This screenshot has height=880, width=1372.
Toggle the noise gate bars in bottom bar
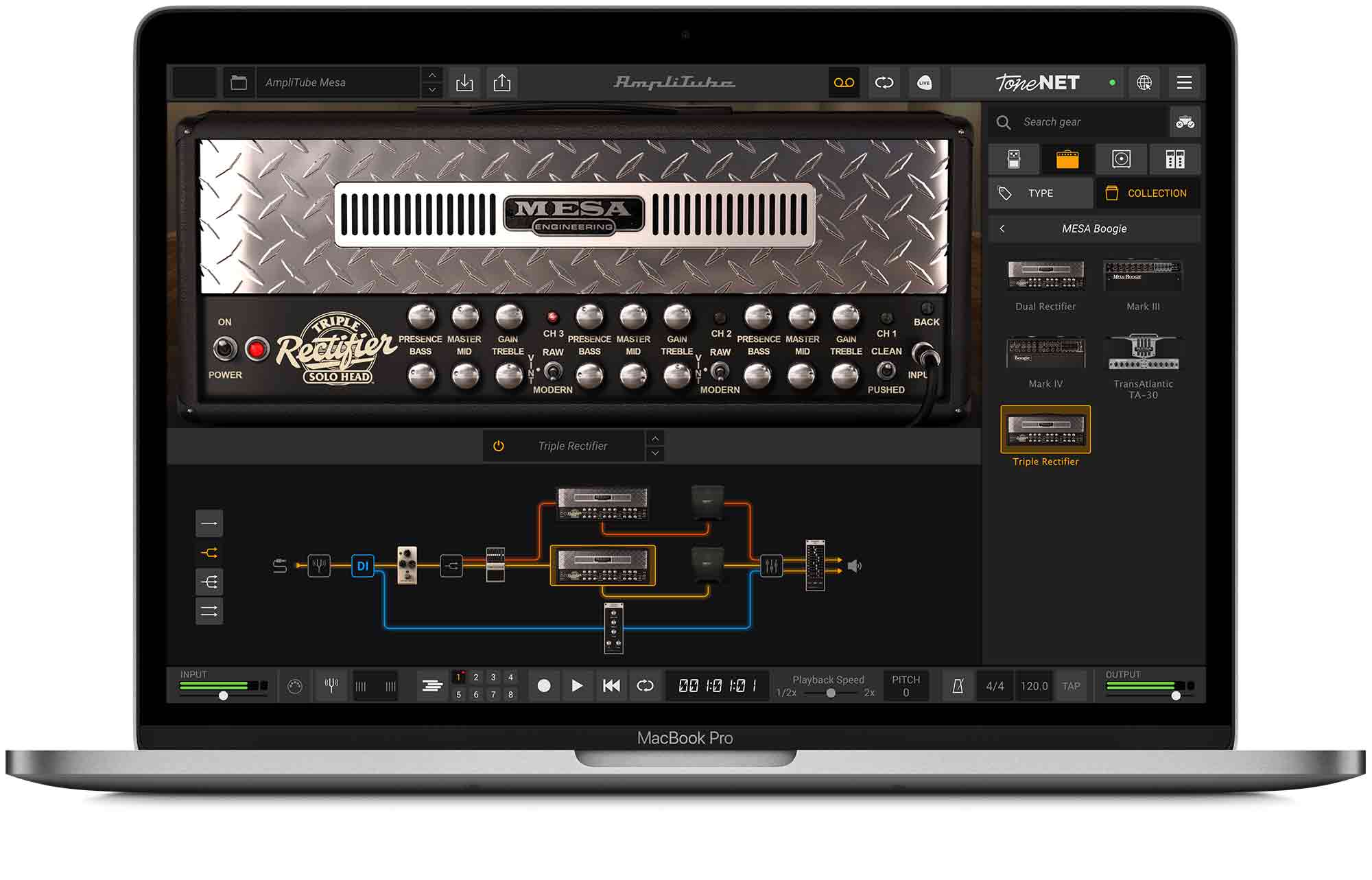click(375, 686)
